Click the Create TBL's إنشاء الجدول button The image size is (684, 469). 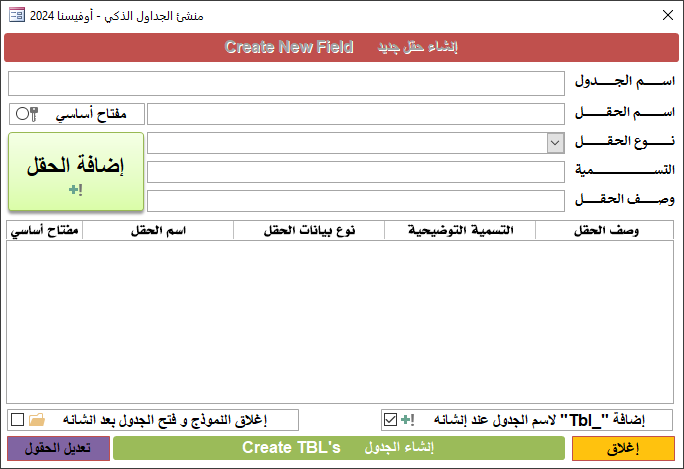pyautogui.click(x=339, y=448)
